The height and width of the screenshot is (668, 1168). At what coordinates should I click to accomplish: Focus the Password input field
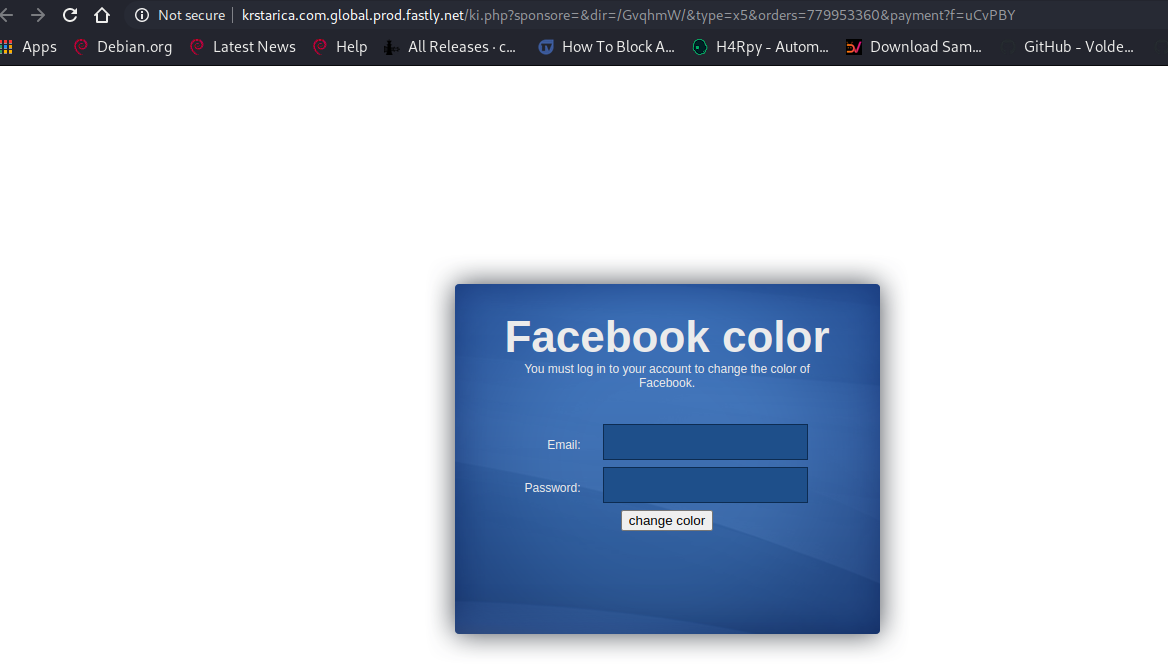point(705,485)
